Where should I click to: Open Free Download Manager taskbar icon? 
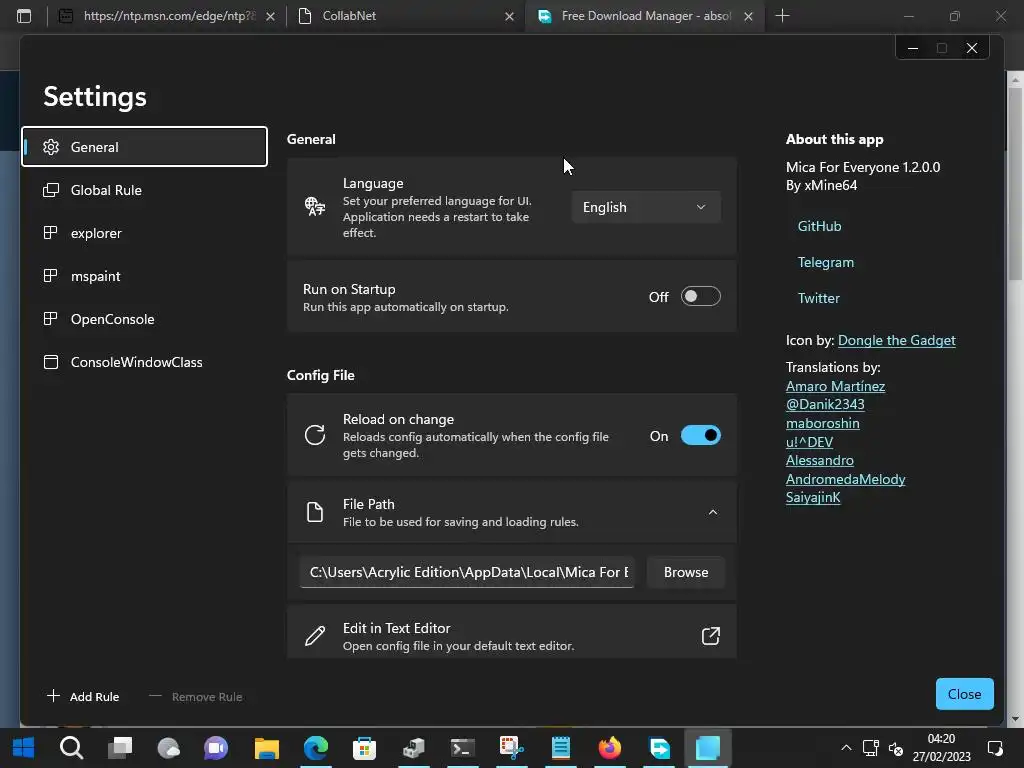point(659,748)
